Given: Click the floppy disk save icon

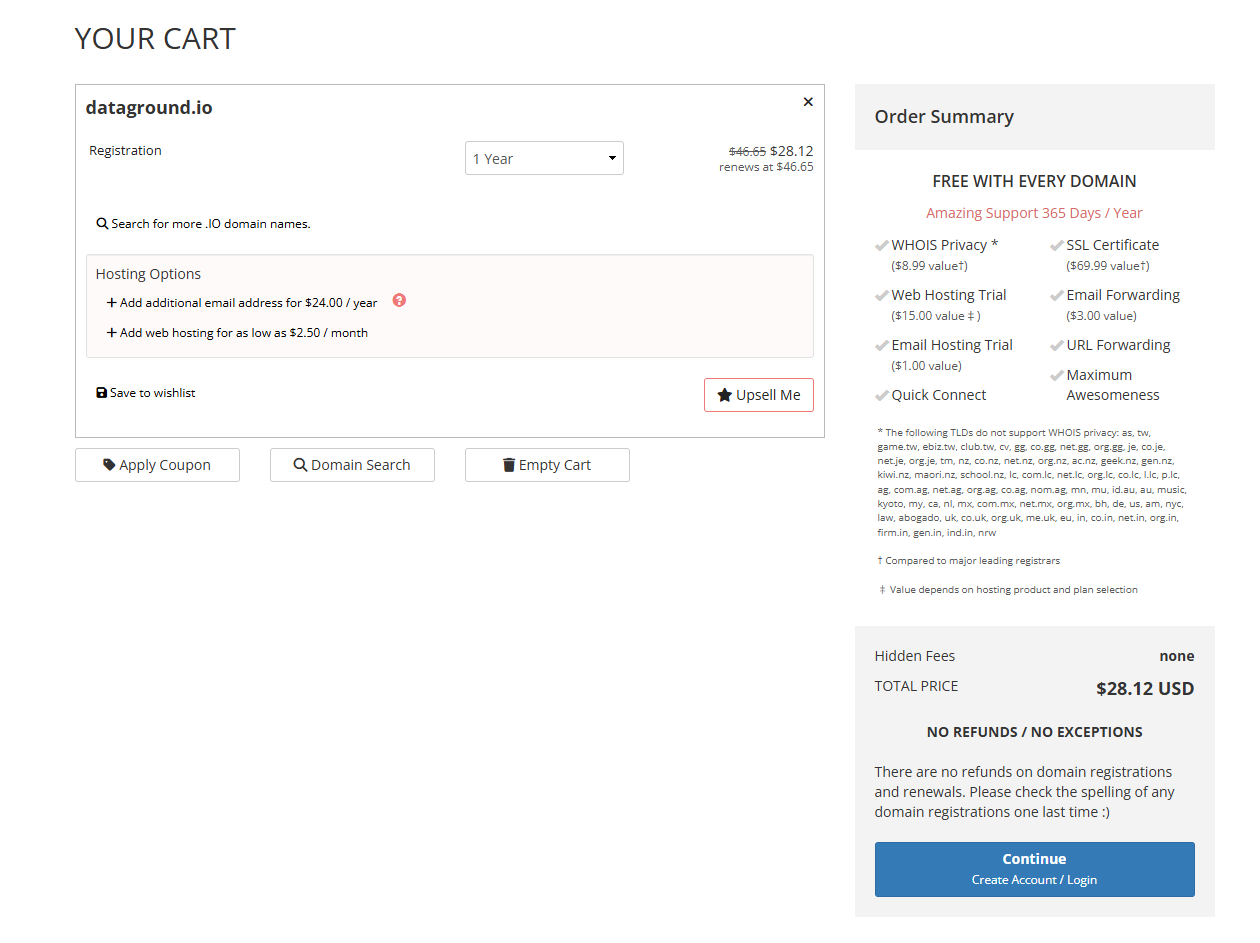Looking at the screenshot, I should tap(102, 393).
